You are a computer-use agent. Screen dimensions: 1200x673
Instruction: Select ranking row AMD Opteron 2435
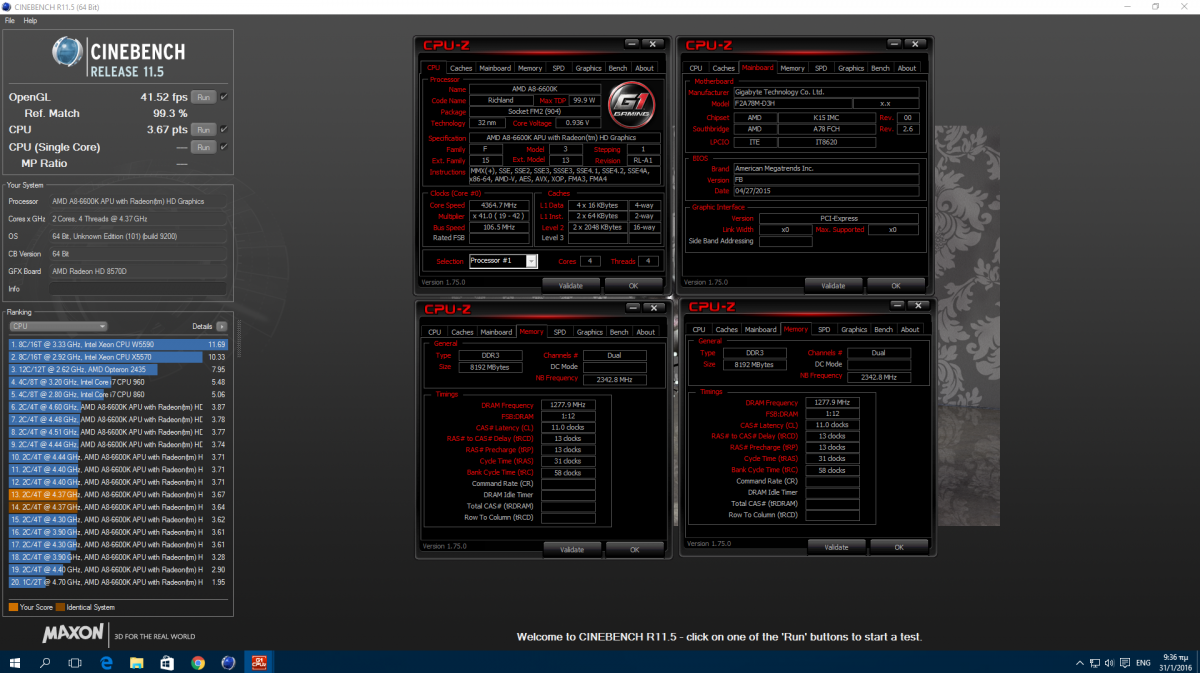point(118,369)
